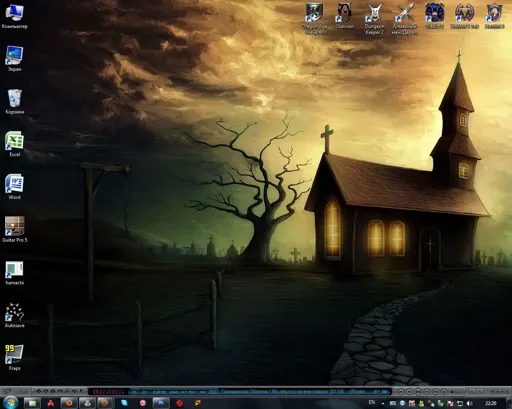Show hidden tray icons arrow
Image resolution: width=512 pixels, height=409 pixels.
[383, 403]
